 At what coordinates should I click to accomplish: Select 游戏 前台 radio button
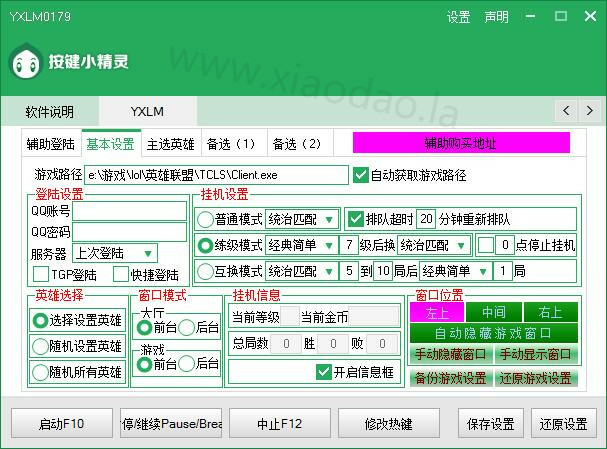tap(144, 364)
